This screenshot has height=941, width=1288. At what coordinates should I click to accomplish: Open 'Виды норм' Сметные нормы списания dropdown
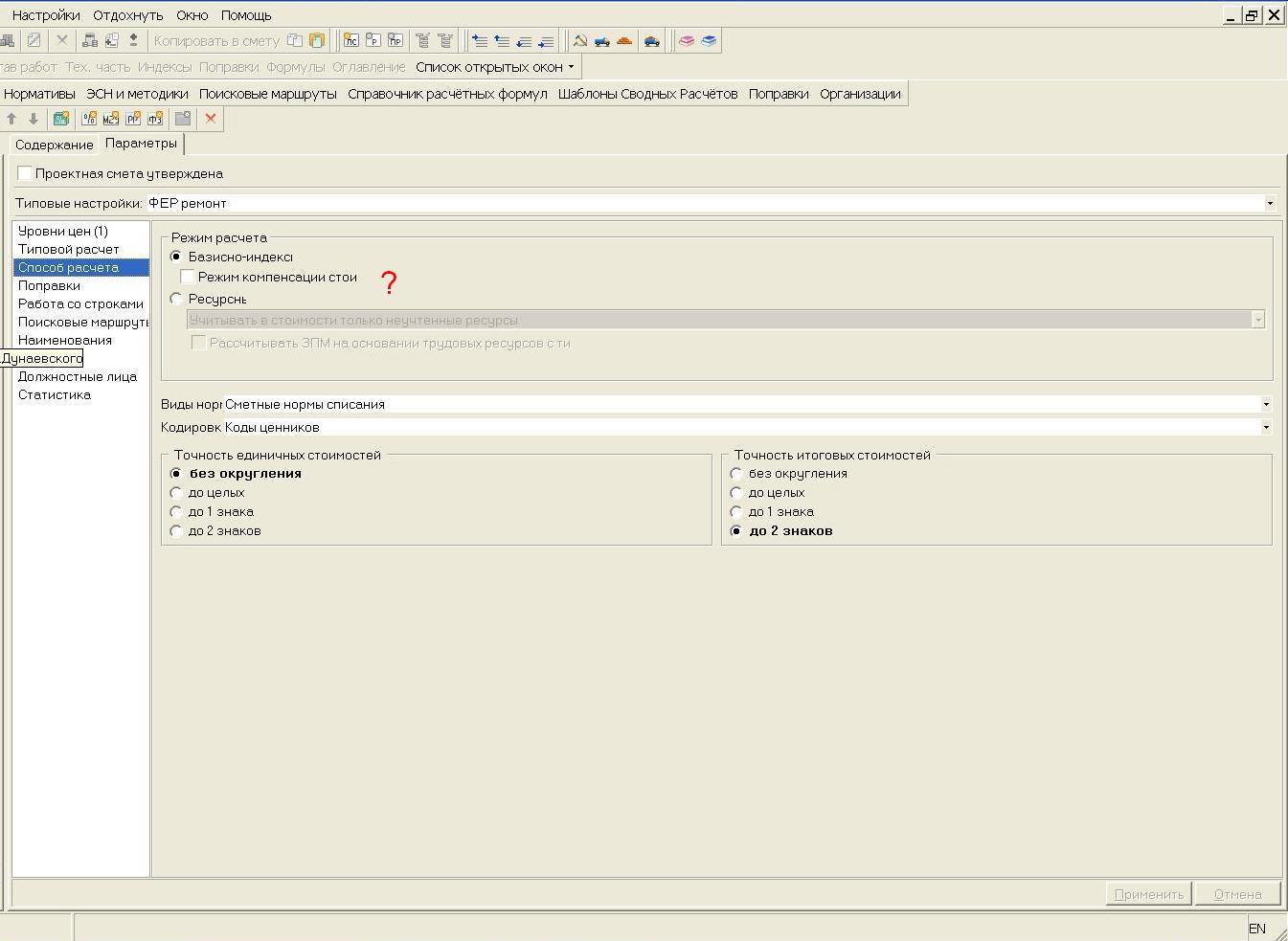click(1266, 404)
